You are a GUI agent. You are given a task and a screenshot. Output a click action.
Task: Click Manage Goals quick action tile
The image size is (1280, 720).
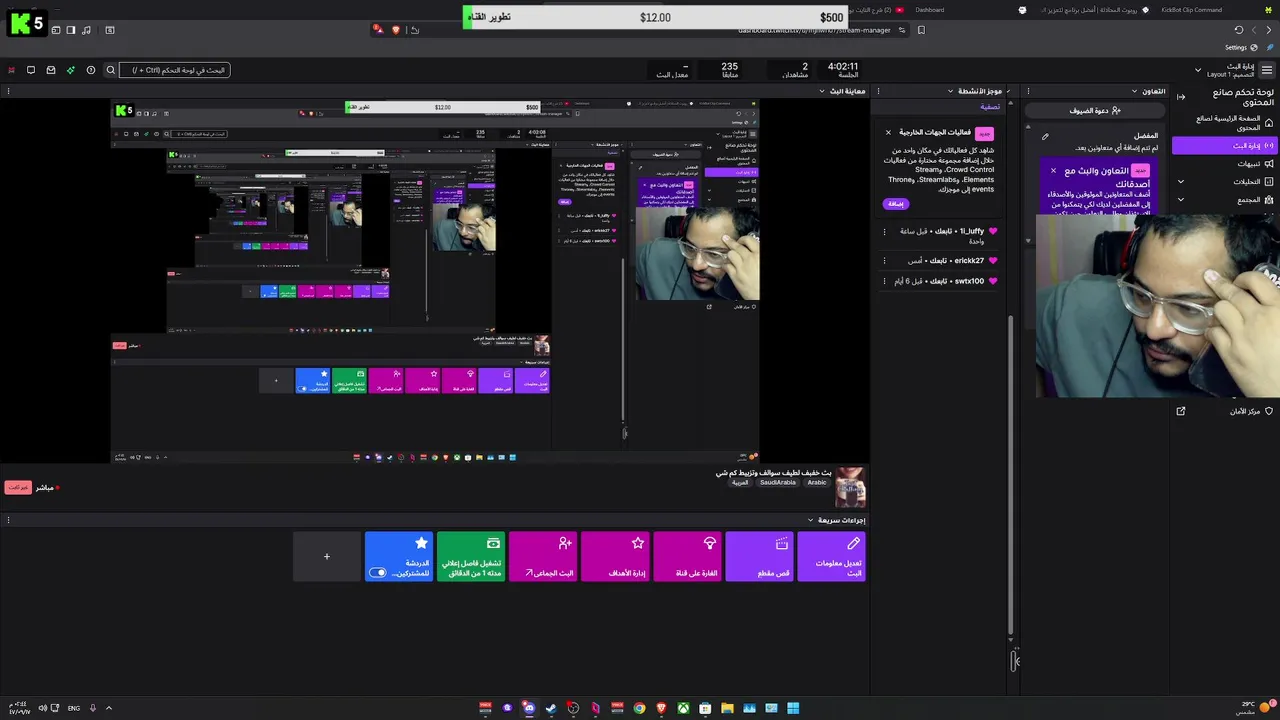[615, 556]
